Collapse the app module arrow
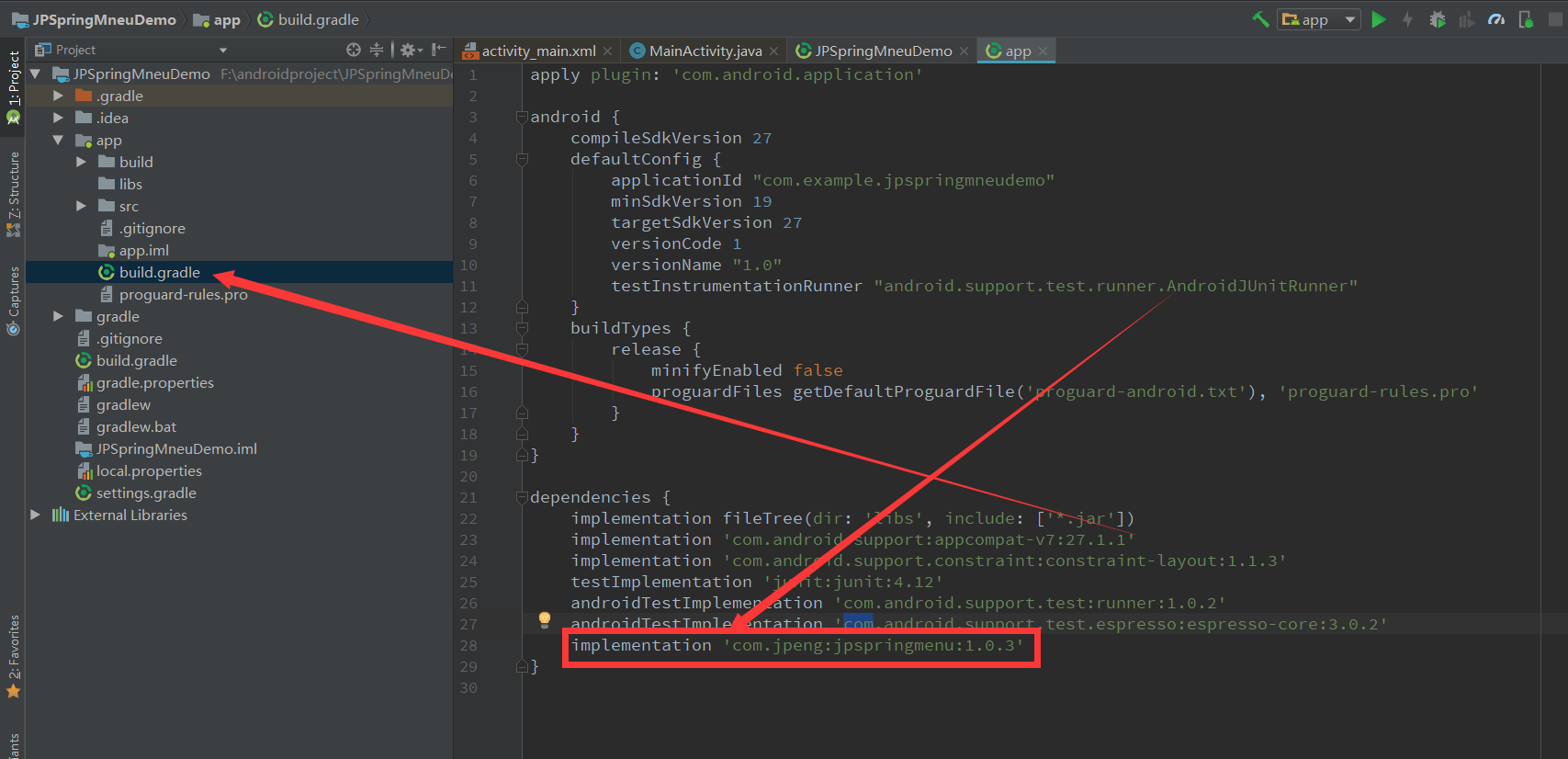 pos(59,140)
